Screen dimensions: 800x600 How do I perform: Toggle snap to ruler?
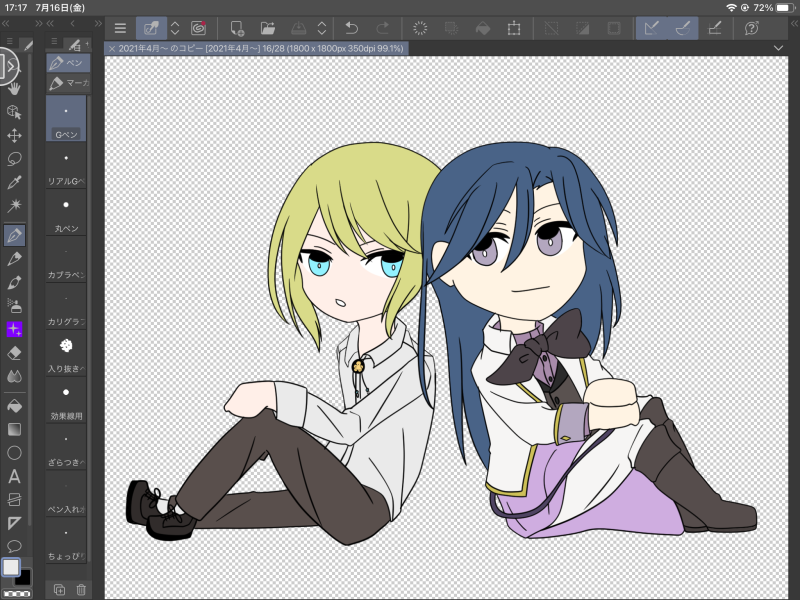pos(652,28)
